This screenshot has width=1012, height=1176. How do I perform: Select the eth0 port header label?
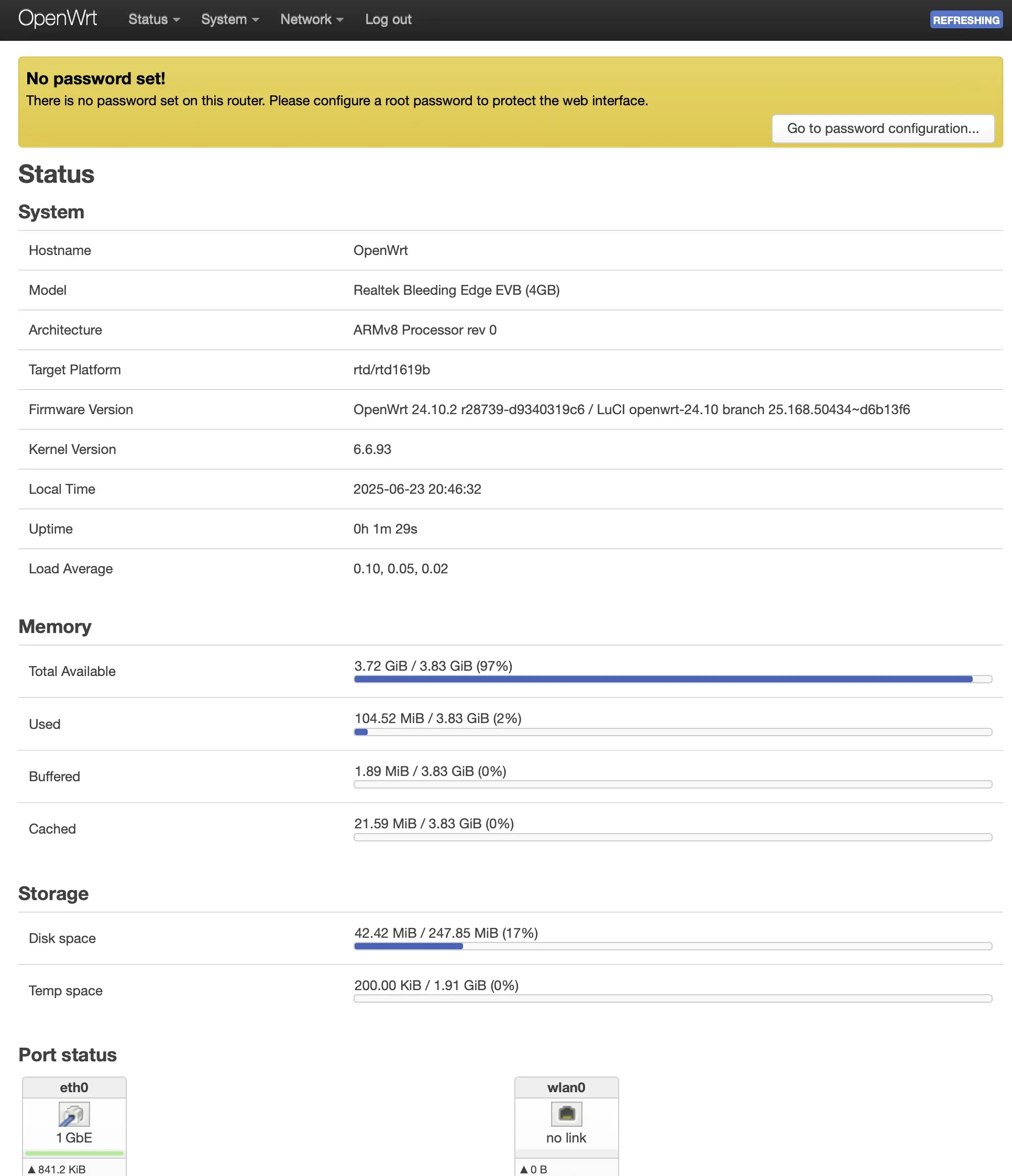74,1088
